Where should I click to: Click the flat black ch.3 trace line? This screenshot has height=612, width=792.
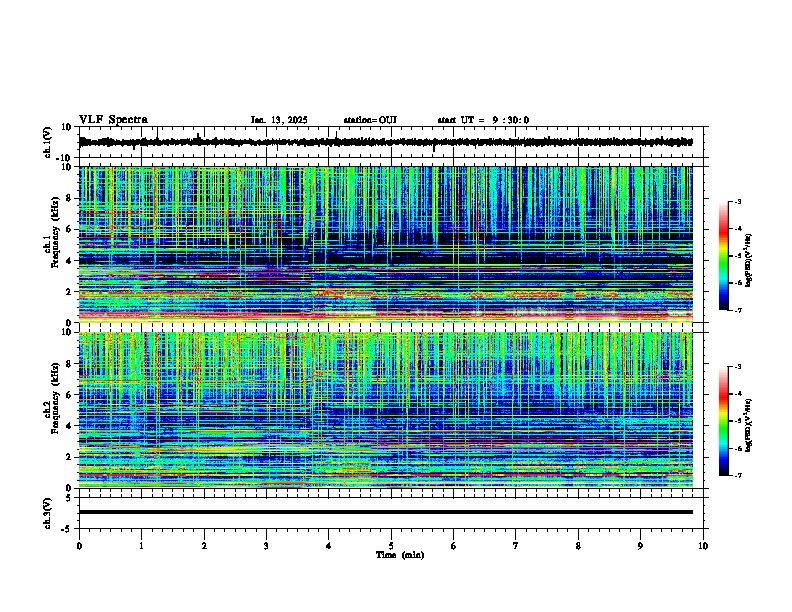click(x=386, y=512)
